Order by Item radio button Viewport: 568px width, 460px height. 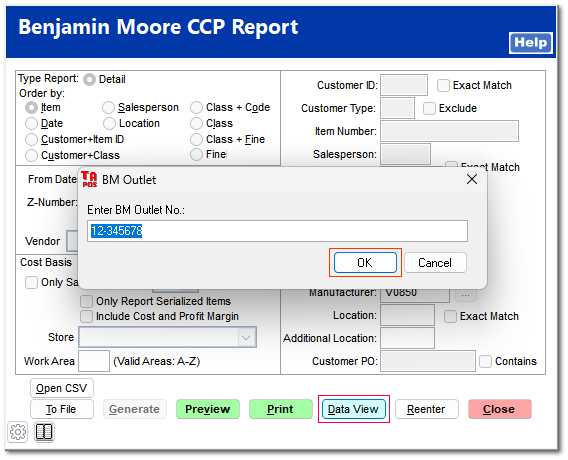pos(32,108)
